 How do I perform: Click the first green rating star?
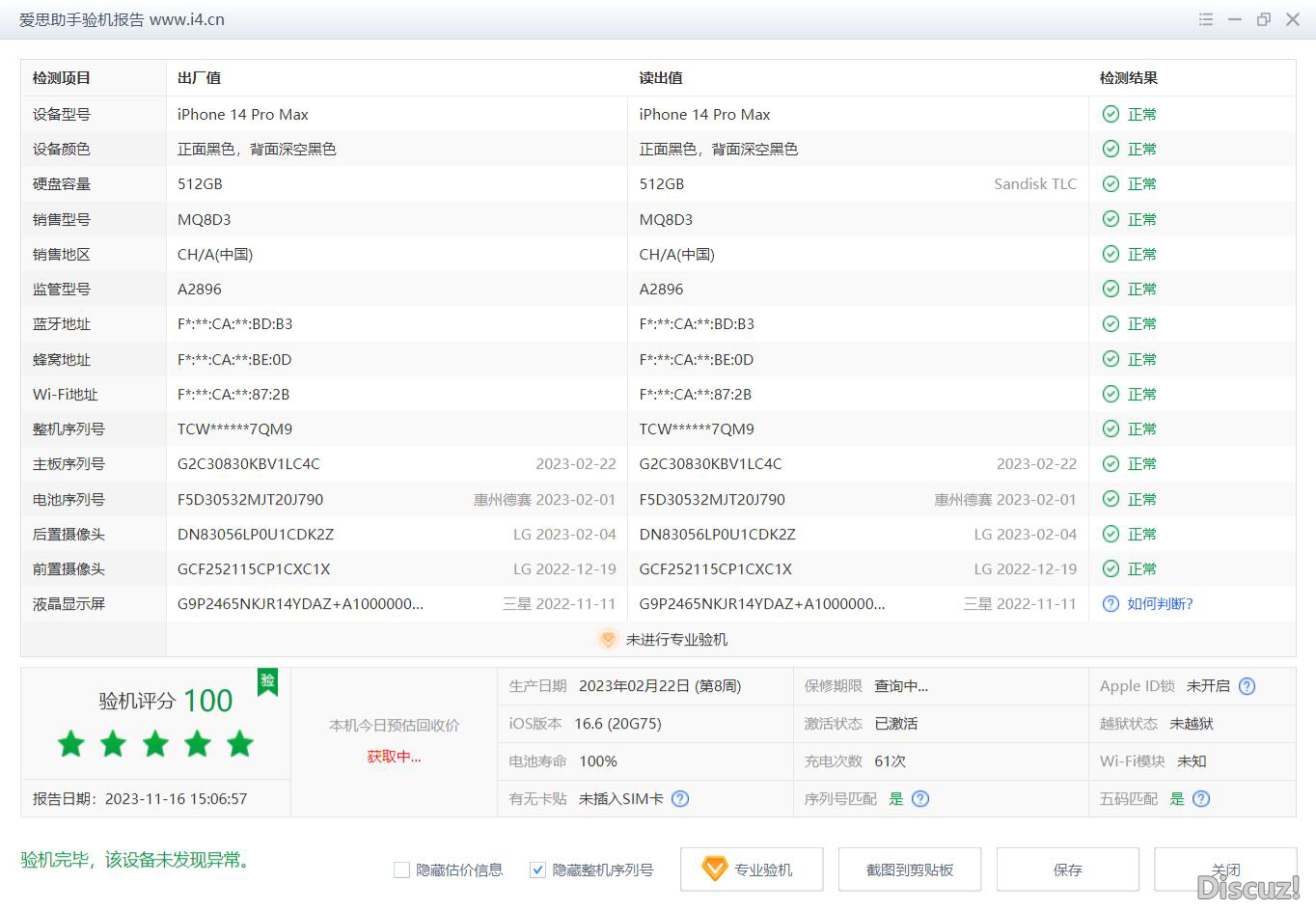(71, 744)
